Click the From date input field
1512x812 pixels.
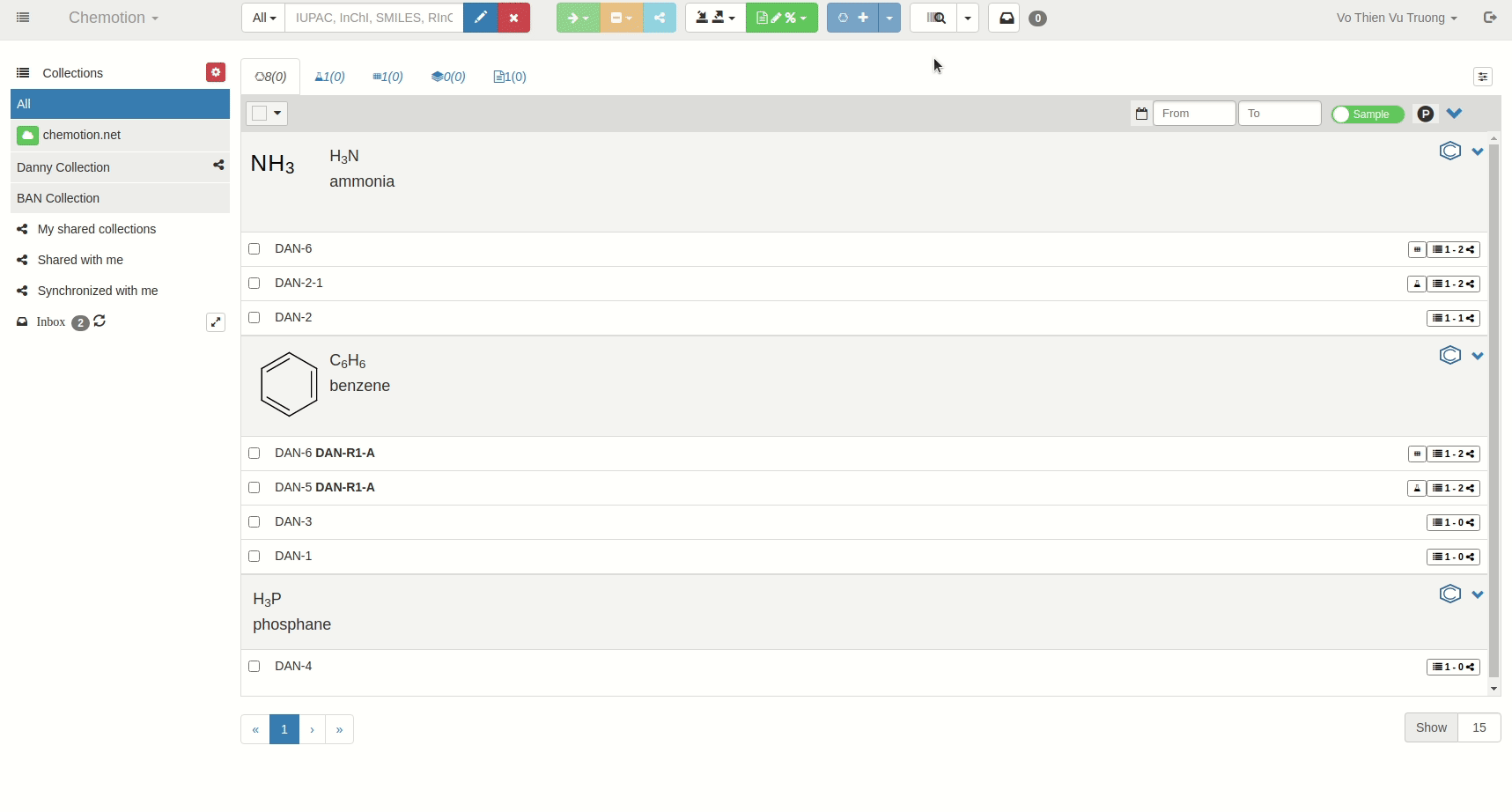point(1193,114)
